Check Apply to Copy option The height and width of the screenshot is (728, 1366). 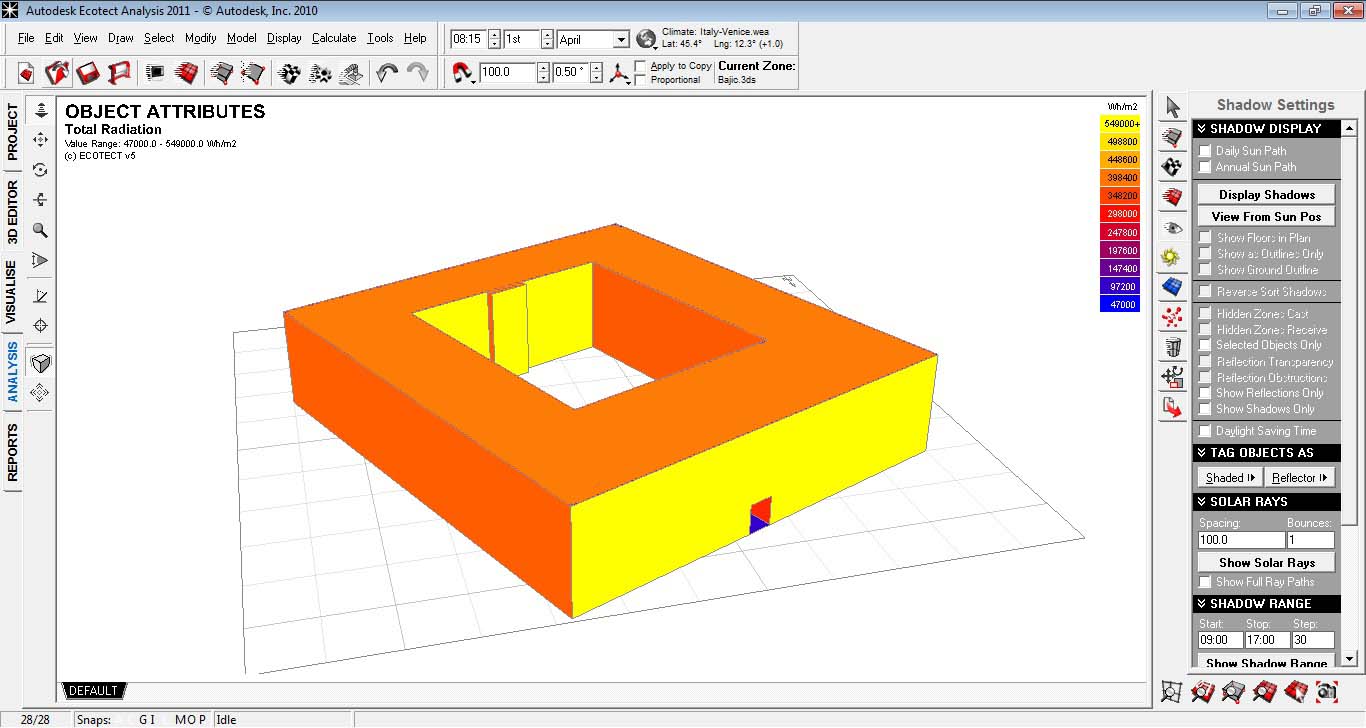coord(641,66)
